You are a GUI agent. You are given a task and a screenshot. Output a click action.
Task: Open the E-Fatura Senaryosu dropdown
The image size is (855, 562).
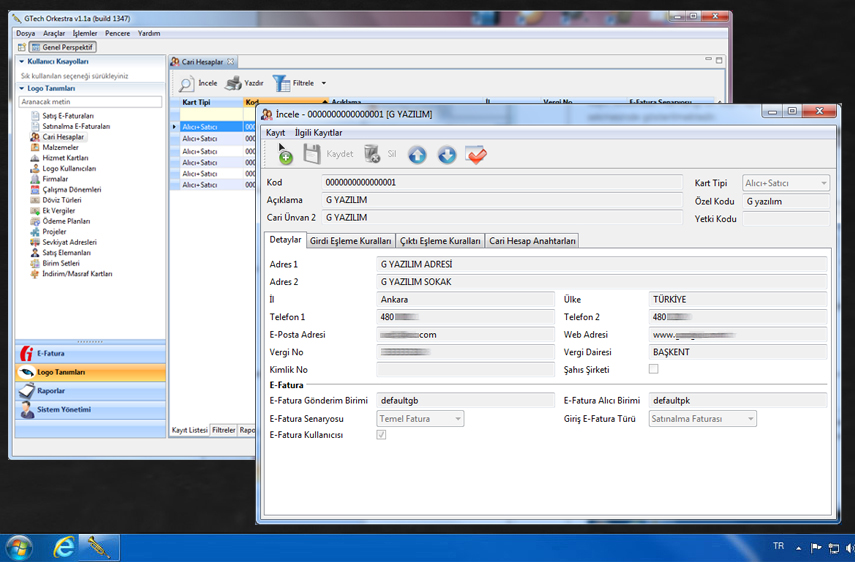coord(457,419)
